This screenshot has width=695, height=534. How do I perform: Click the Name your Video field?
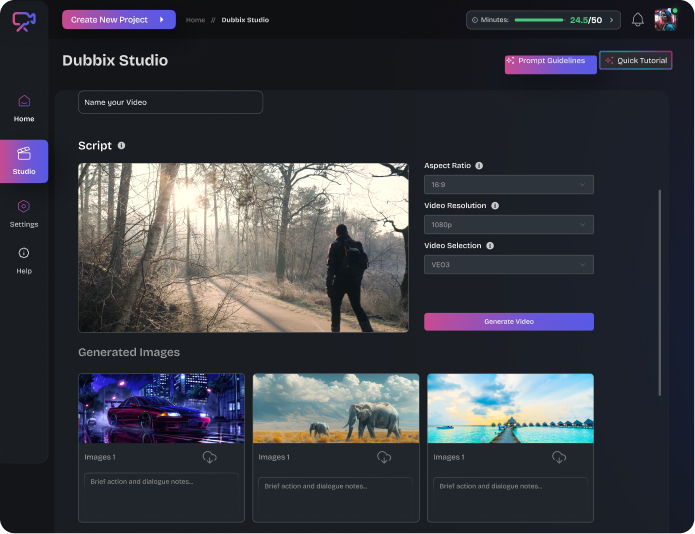[x=170, y=102]
